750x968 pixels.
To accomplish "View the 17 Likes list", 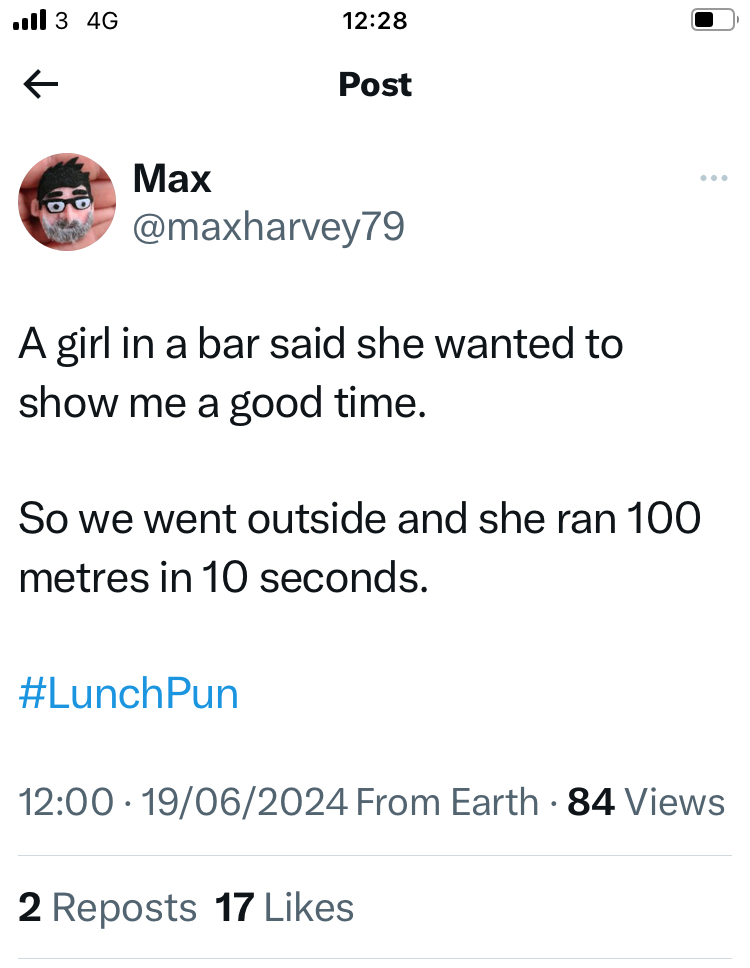I will [285, 907].
